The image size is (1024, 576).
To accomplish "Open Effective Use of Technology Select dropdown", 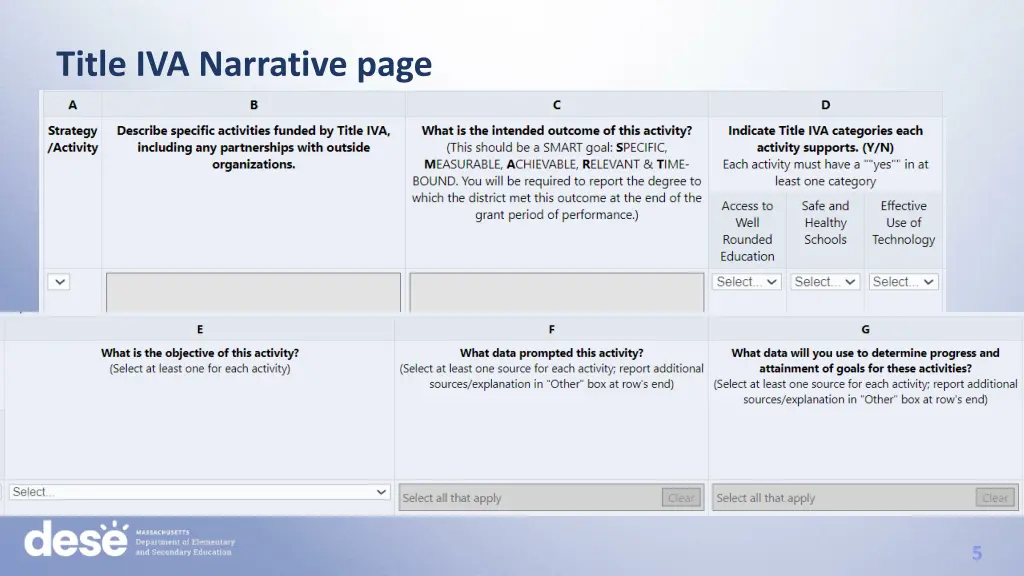I will [x=903, y=282].
